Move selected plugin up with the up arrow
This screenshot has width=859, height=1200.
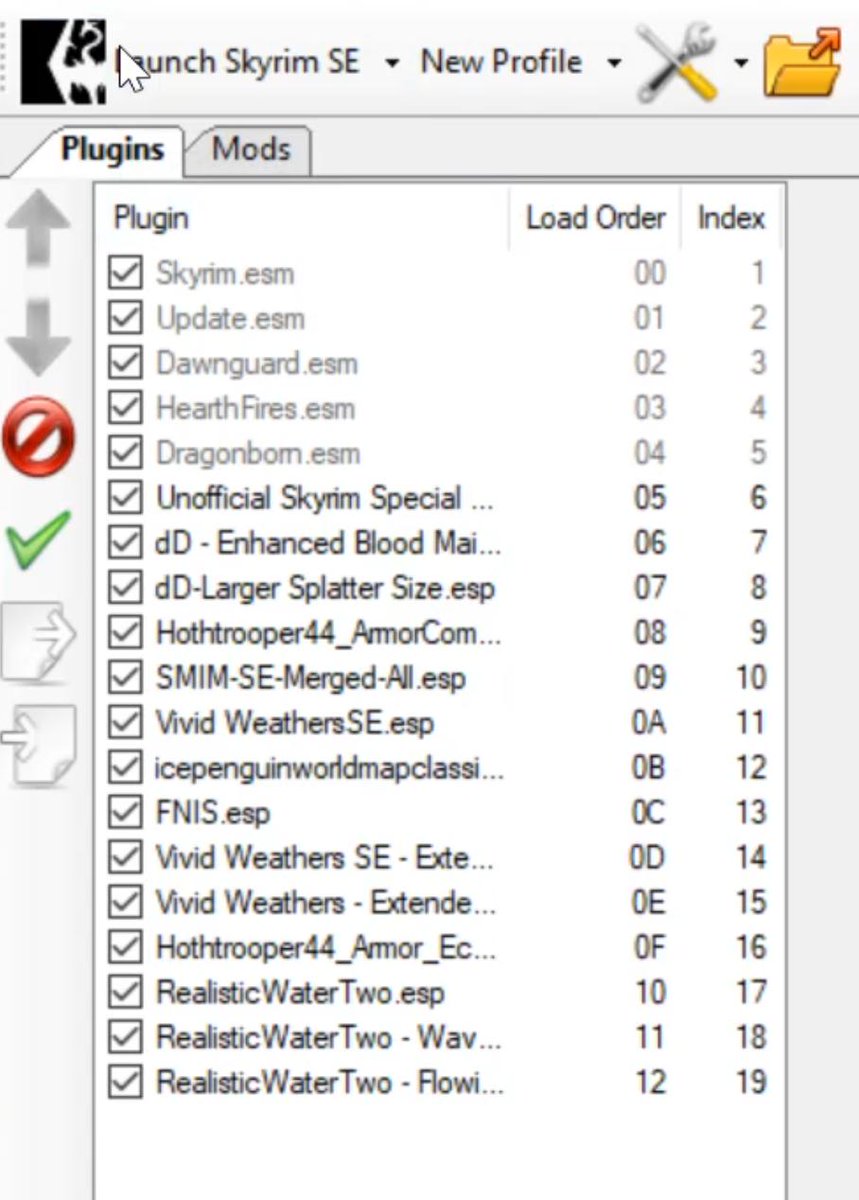37,229
